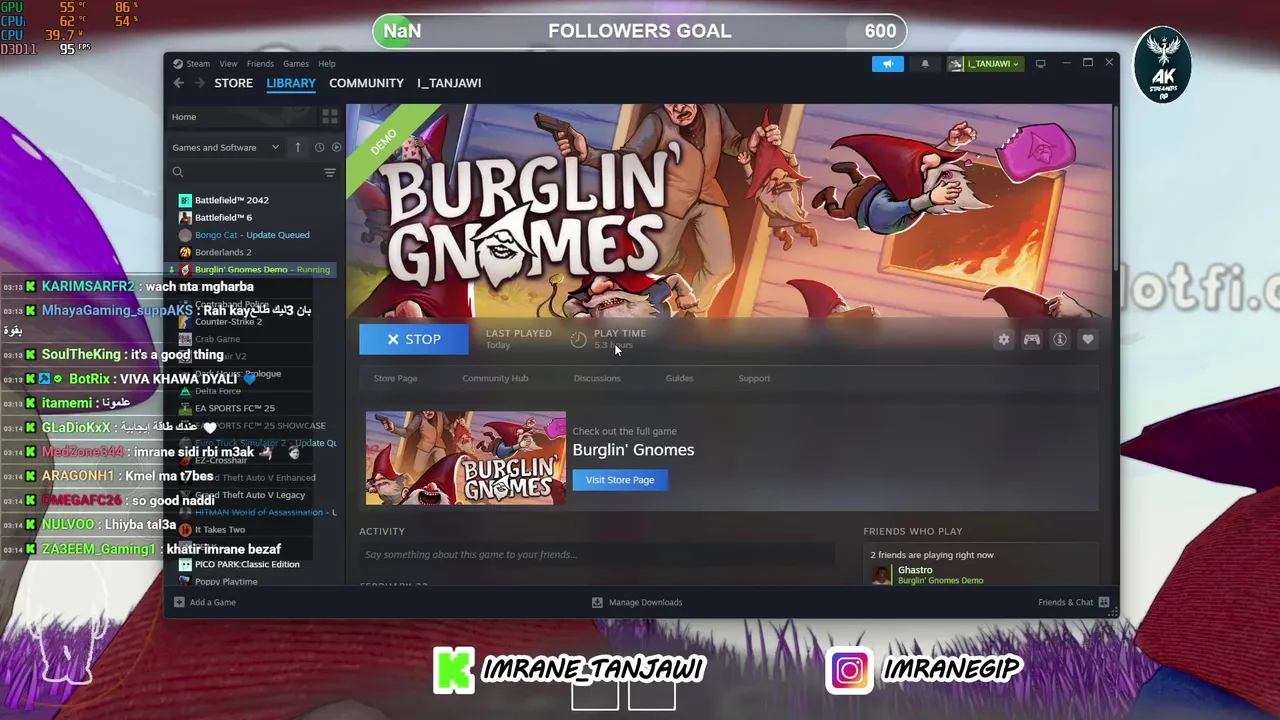Go to the STORE tab

tap(233, 83)
